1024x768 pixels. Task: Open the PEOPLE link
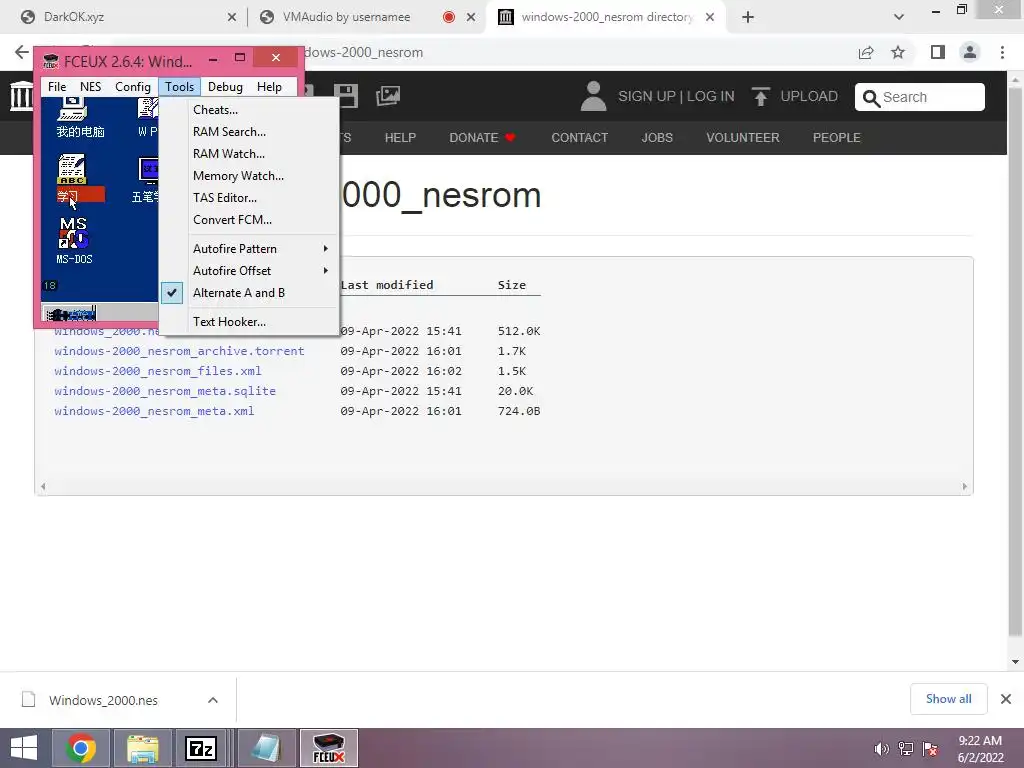pyautogui.click(x=837, y=138)
